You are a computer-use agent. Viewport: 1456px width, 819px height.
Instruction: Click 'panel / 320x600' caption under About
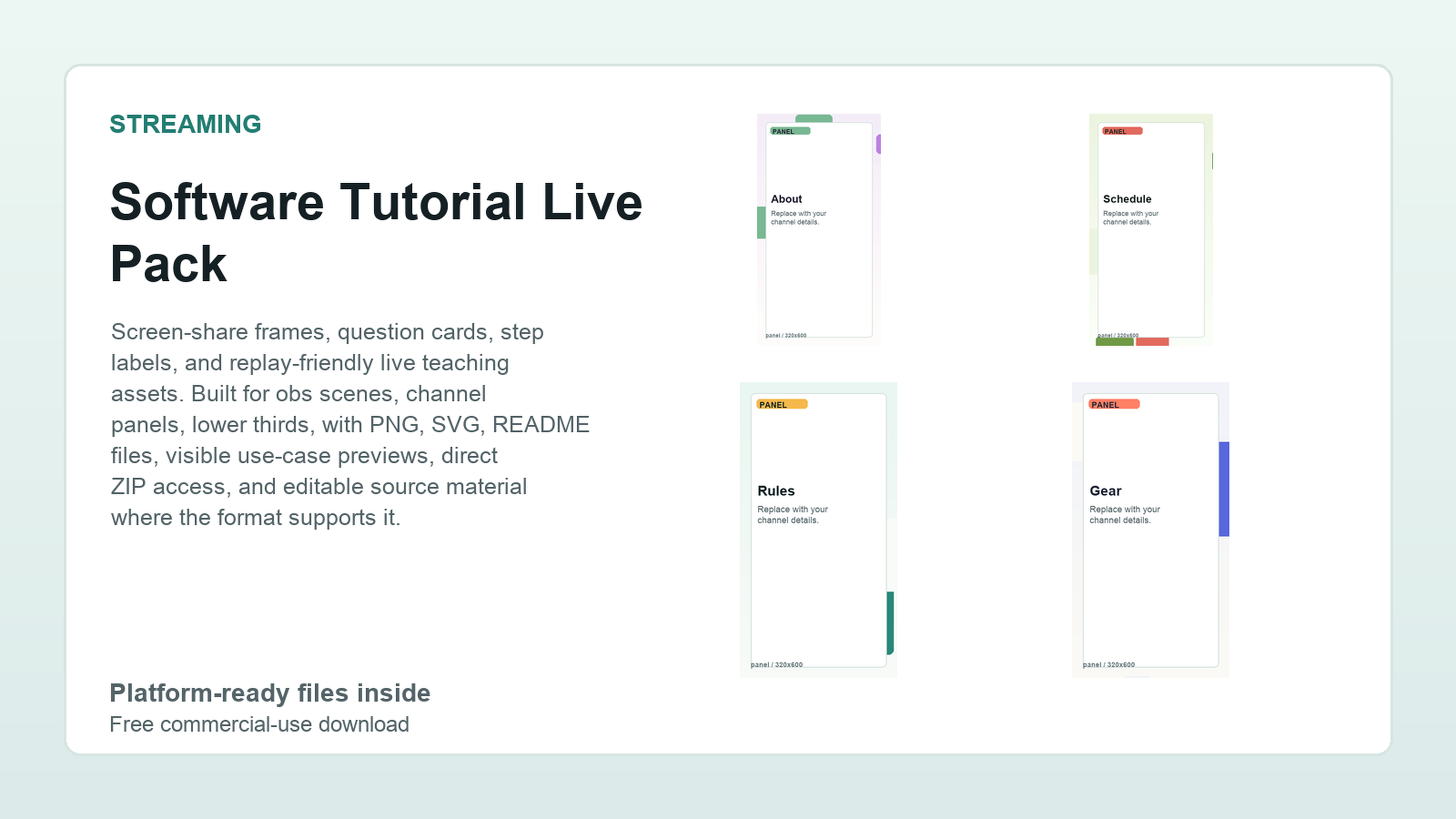786,336
